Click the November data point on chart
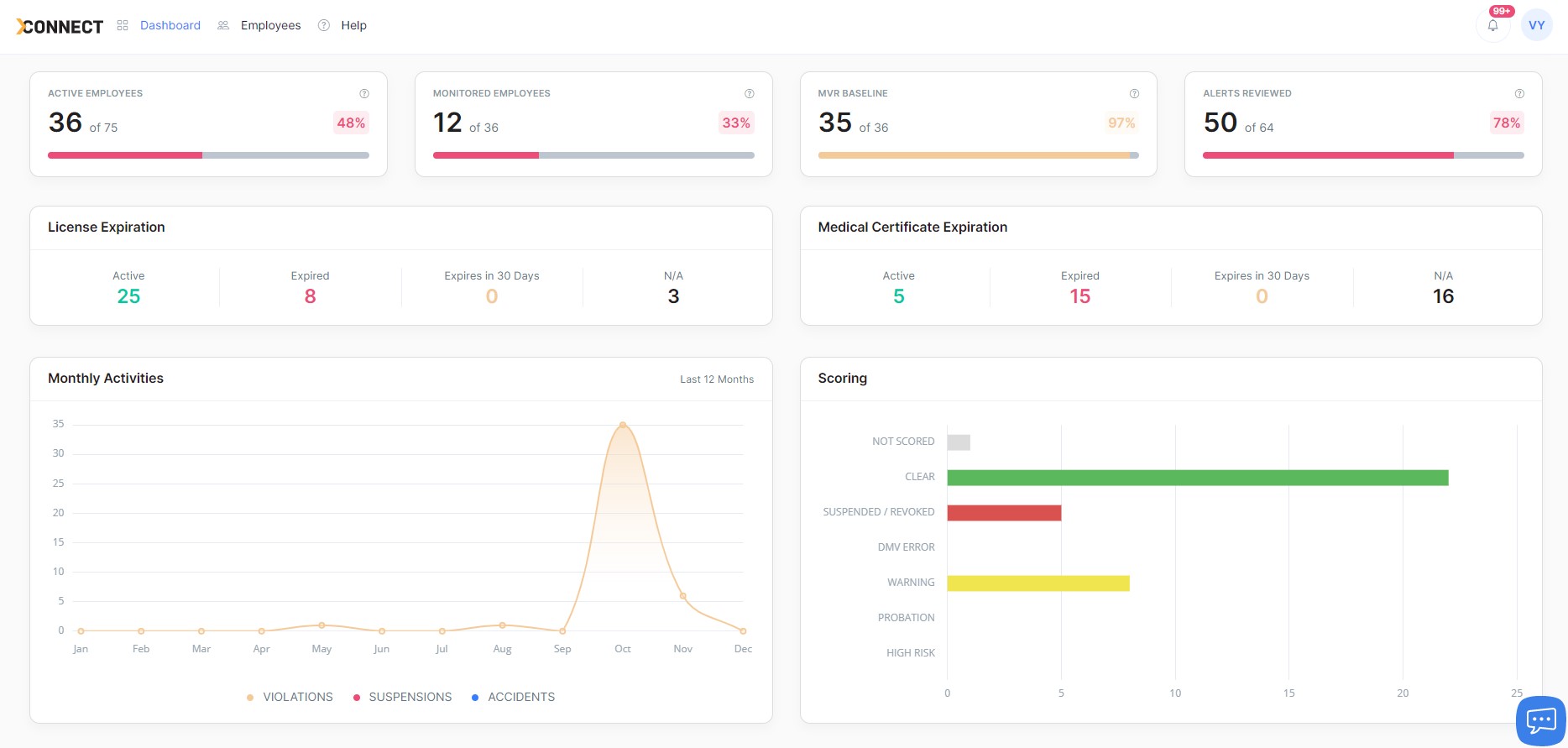Viewport: 1568px width, 748px height. [683, 596]
